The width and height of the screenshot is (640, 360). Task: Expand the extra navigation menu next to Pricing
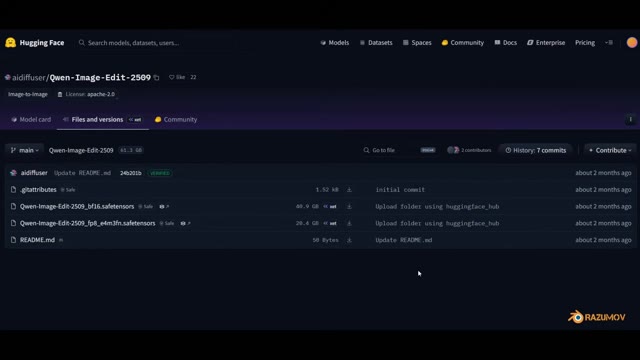click(609, 42)
